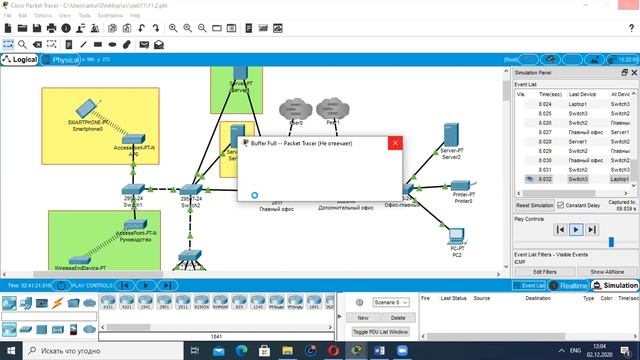Click Toggle PDU List Window button
The image size is (640, 360).
[x=380, y=332]
